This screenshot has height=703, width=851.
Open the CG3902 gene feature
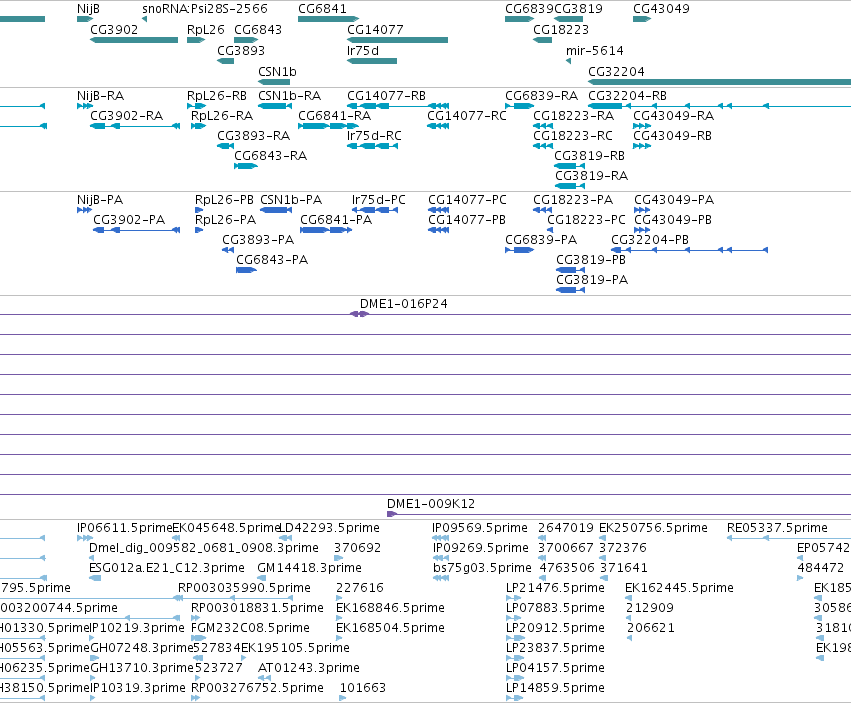[x=134, y=40]
